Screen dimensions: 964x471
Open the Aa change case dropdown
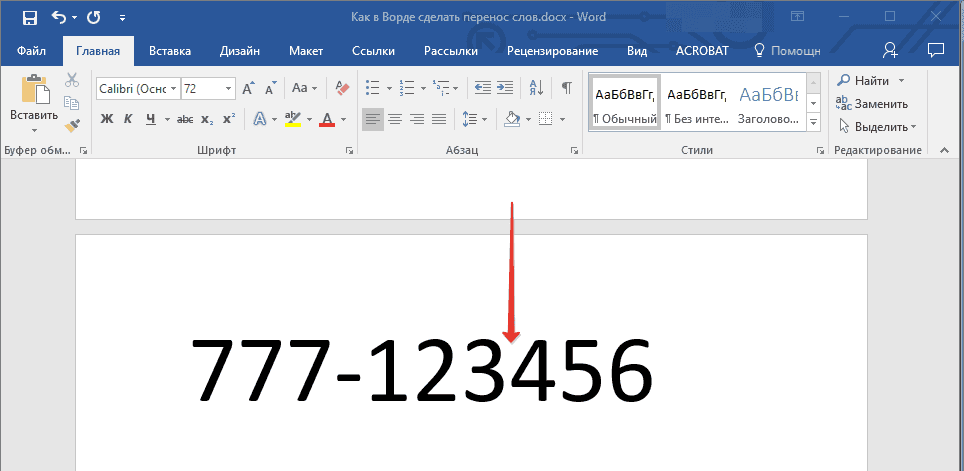304,89
